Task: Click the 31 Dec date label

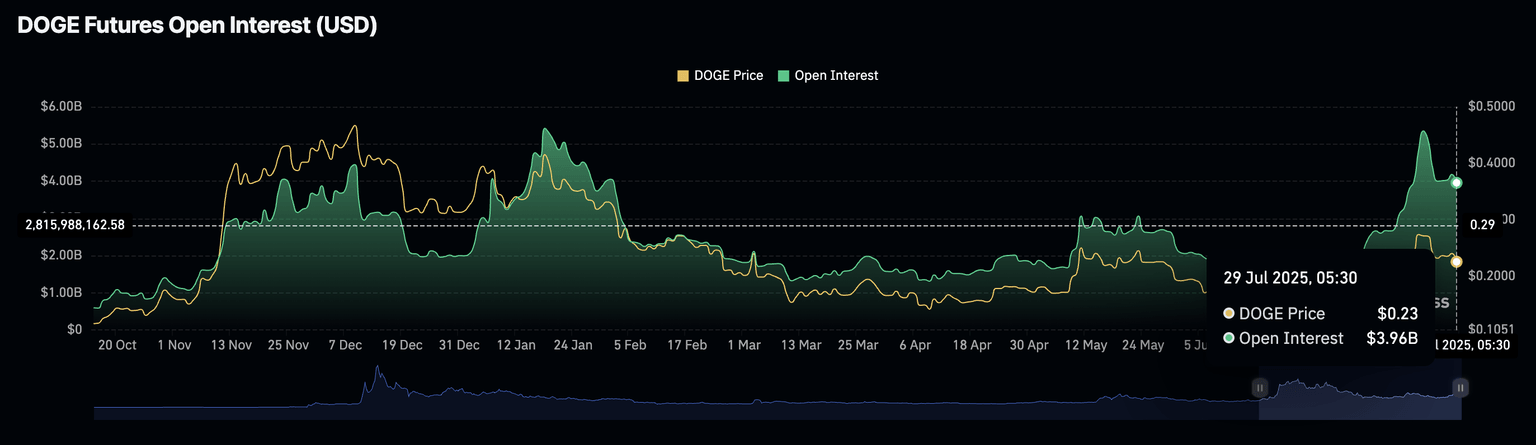Action: point(459,345)
